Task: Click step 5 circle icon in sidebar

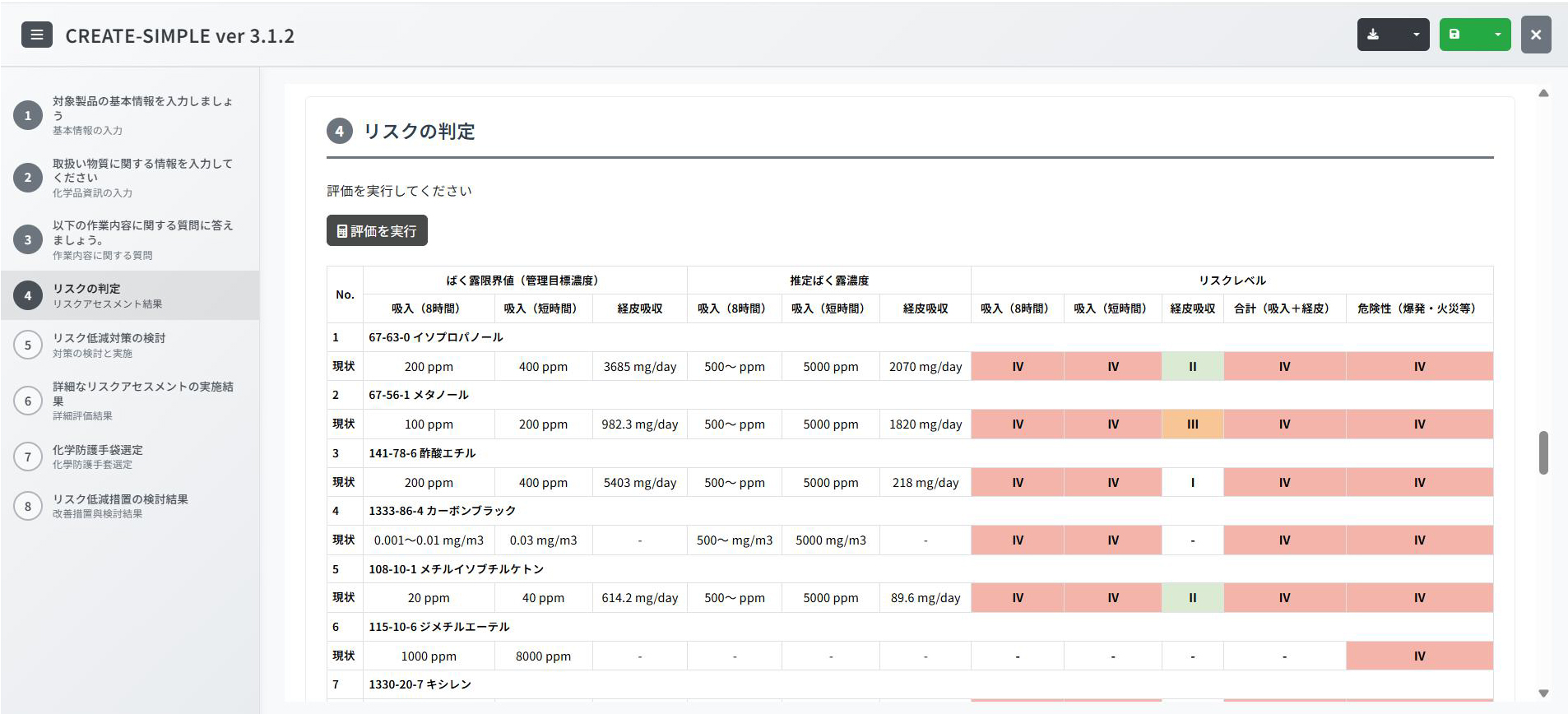Action: pyautogui.click(x=28, y=345)
